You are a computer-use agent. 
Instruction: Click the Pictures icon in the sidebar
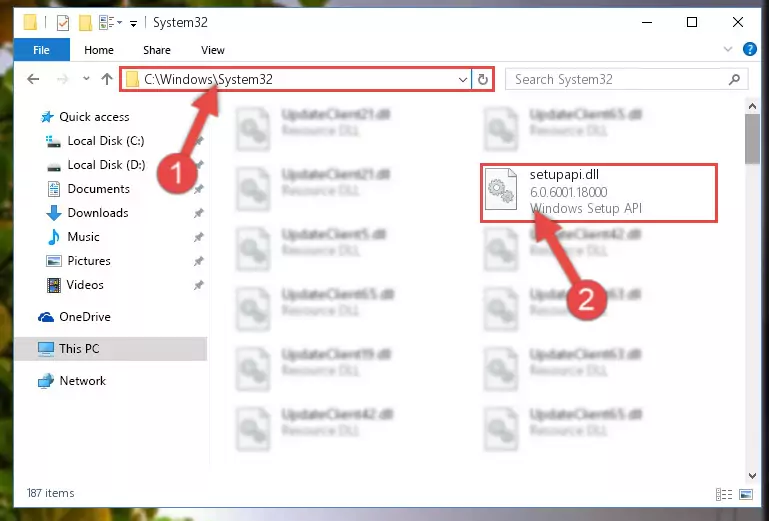coord(53,261)
